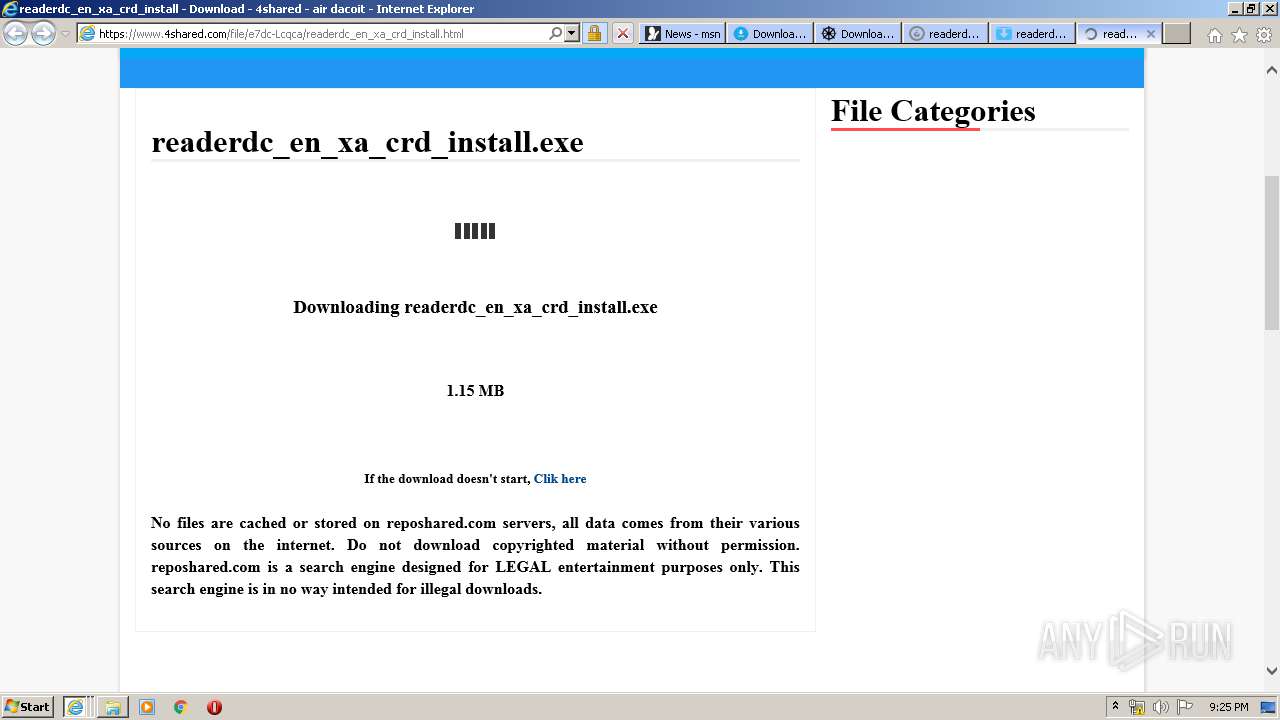Click the page scrollbar down arrow
Viewport: 1280px width, 720px height.
tap(1272, 671)
